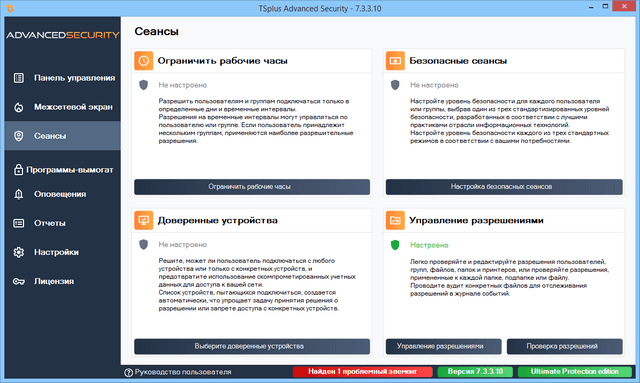Image resolution: width=640 pixels, height=383 pixels.
Task: Click the Управление разрешениями card title
Action: pos(476,220)
